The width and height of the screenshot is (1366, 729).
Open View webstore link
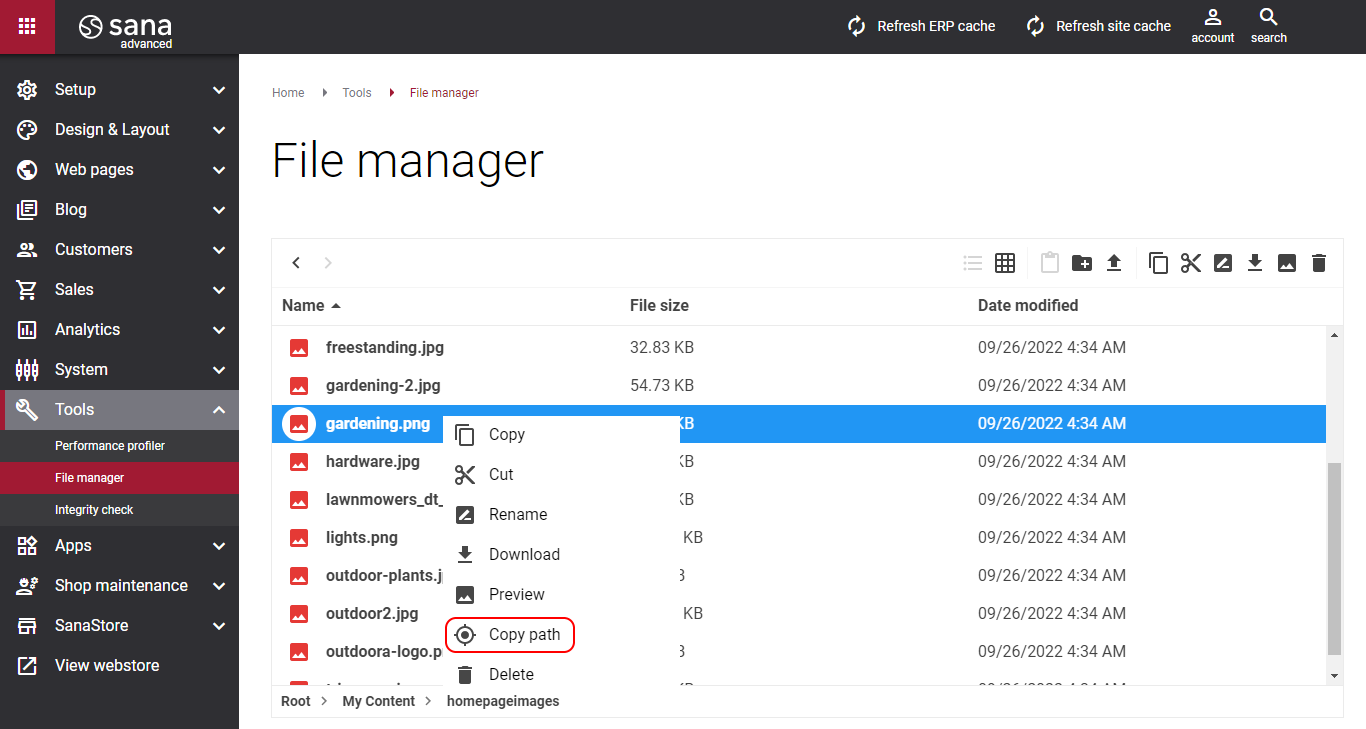(120, 666)
